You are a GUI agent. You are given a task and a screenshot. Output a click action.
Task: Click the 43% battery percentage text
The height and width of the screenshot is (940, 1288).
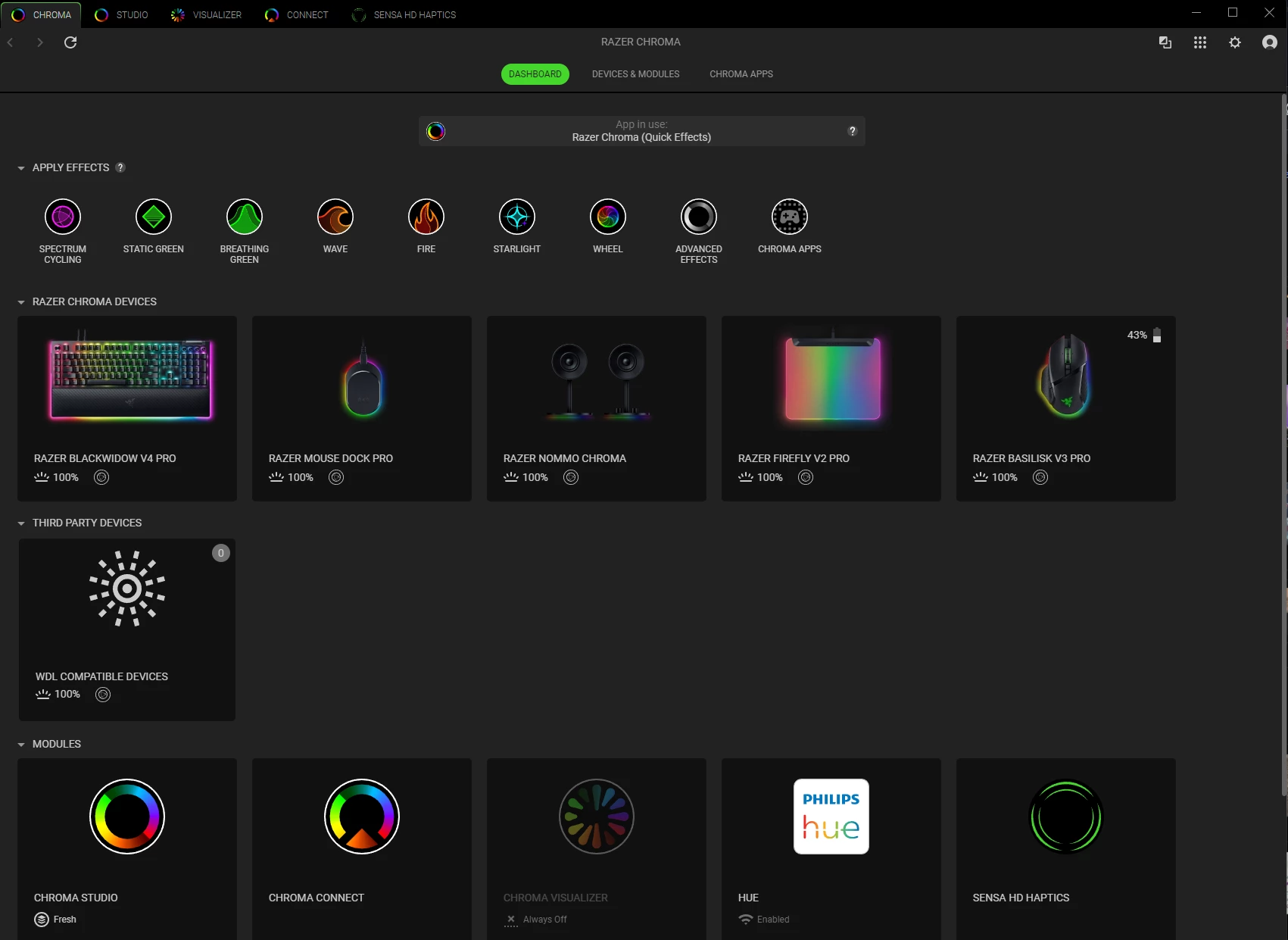click(x=1137, y=335)
